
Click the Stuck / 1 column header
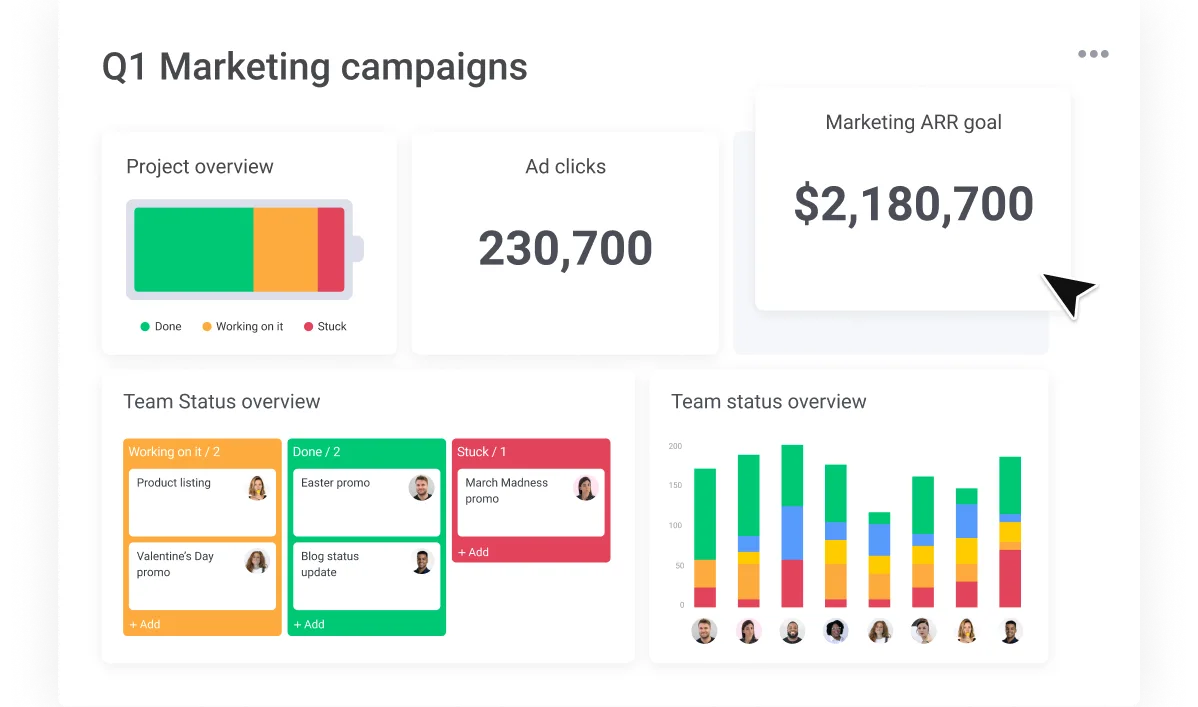[x=481, y=452]
